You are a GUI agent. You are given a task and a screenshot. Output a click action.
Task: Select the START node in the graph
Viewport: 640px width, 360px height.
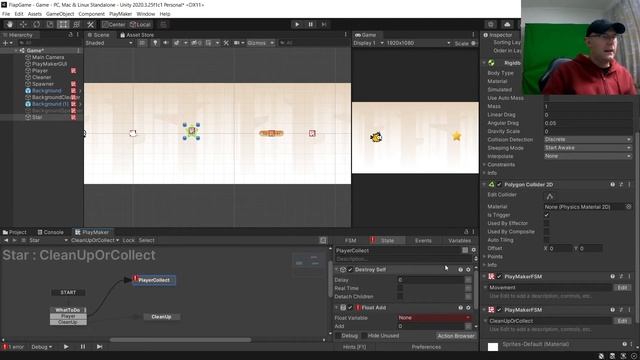pos(68,292)
